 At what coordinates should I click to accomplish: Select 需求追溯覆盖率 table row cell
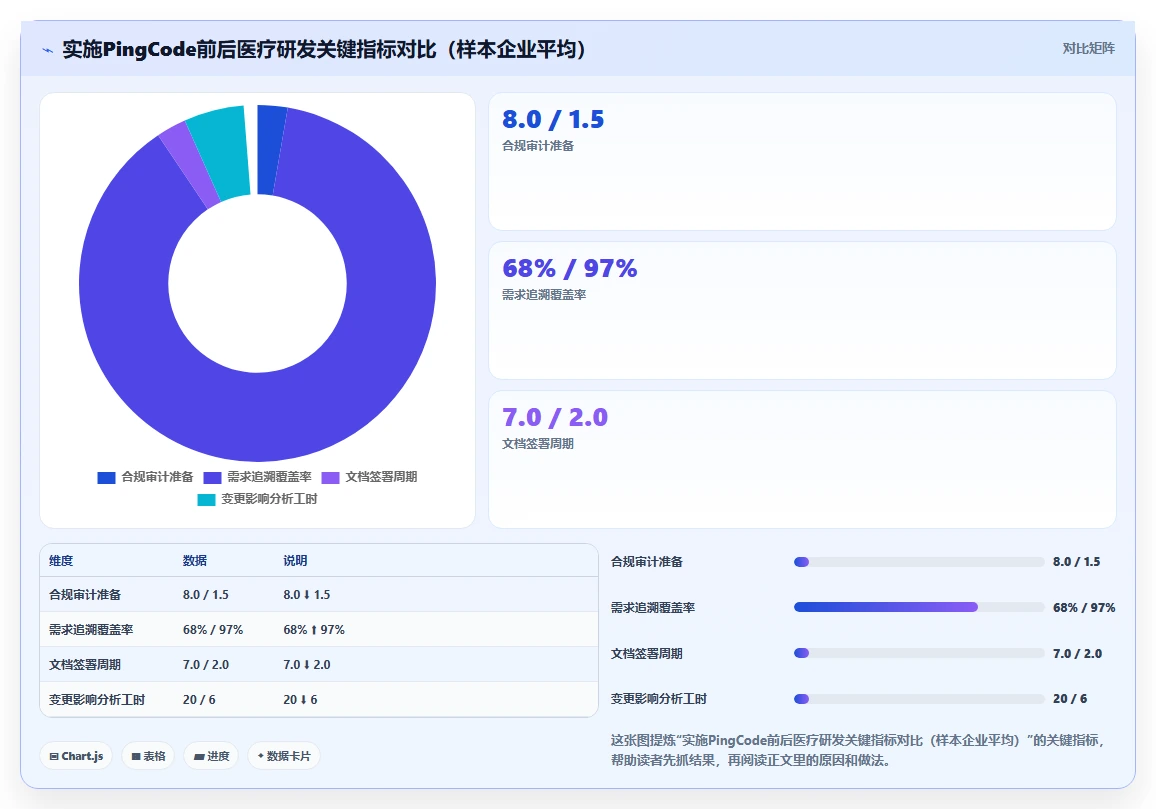91,630
